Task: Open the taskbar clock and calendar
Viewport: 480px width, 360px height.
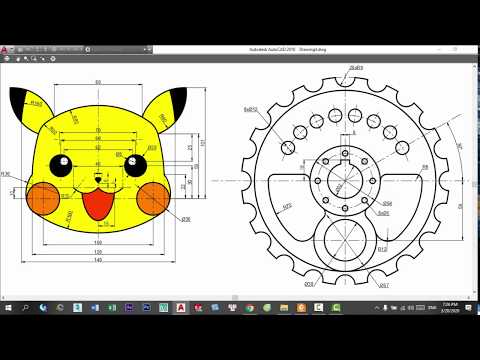Action: (x=450, y=308)
